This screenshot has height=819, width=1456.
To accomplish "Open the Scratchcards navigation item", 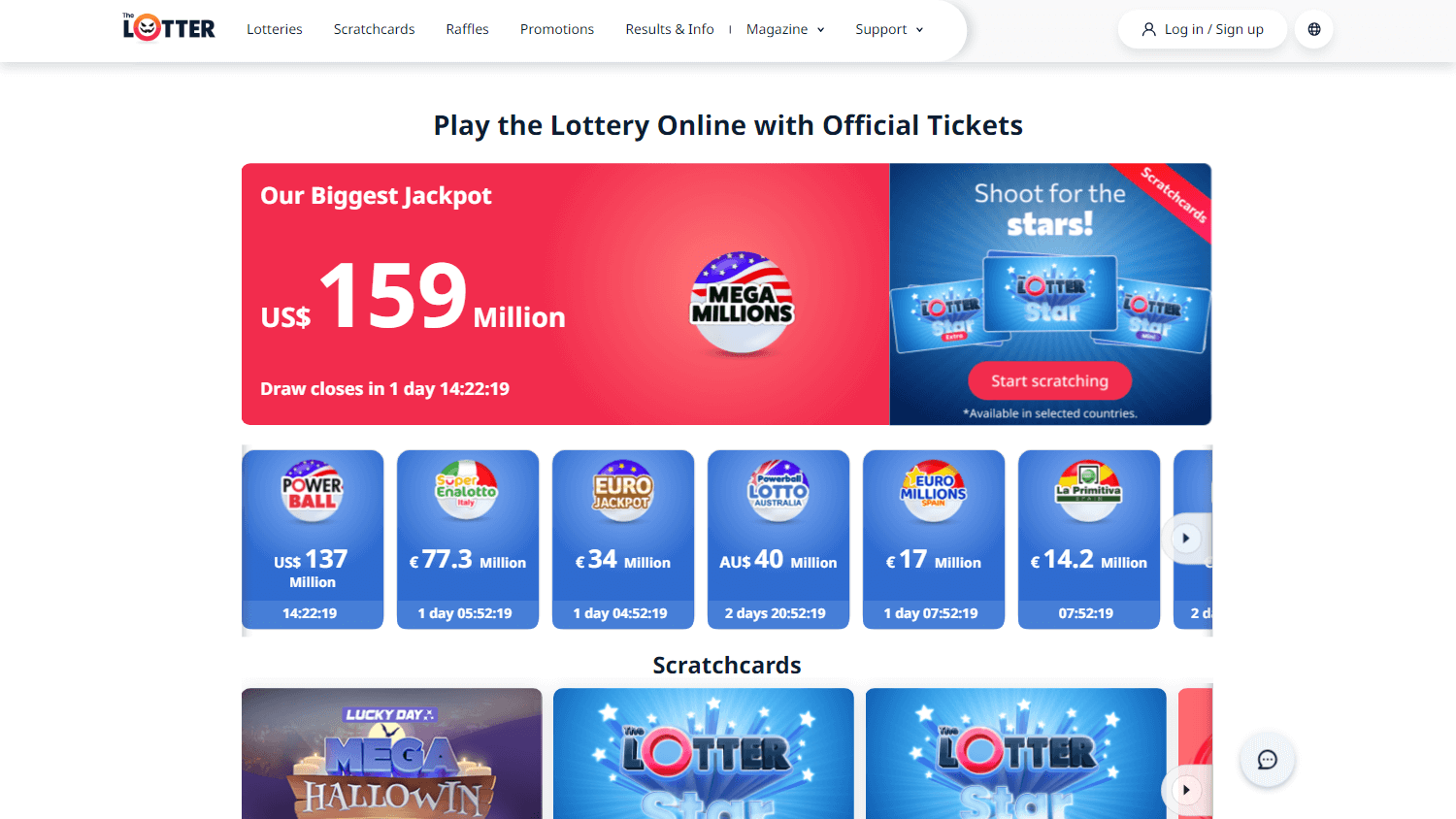I will 375,29.
